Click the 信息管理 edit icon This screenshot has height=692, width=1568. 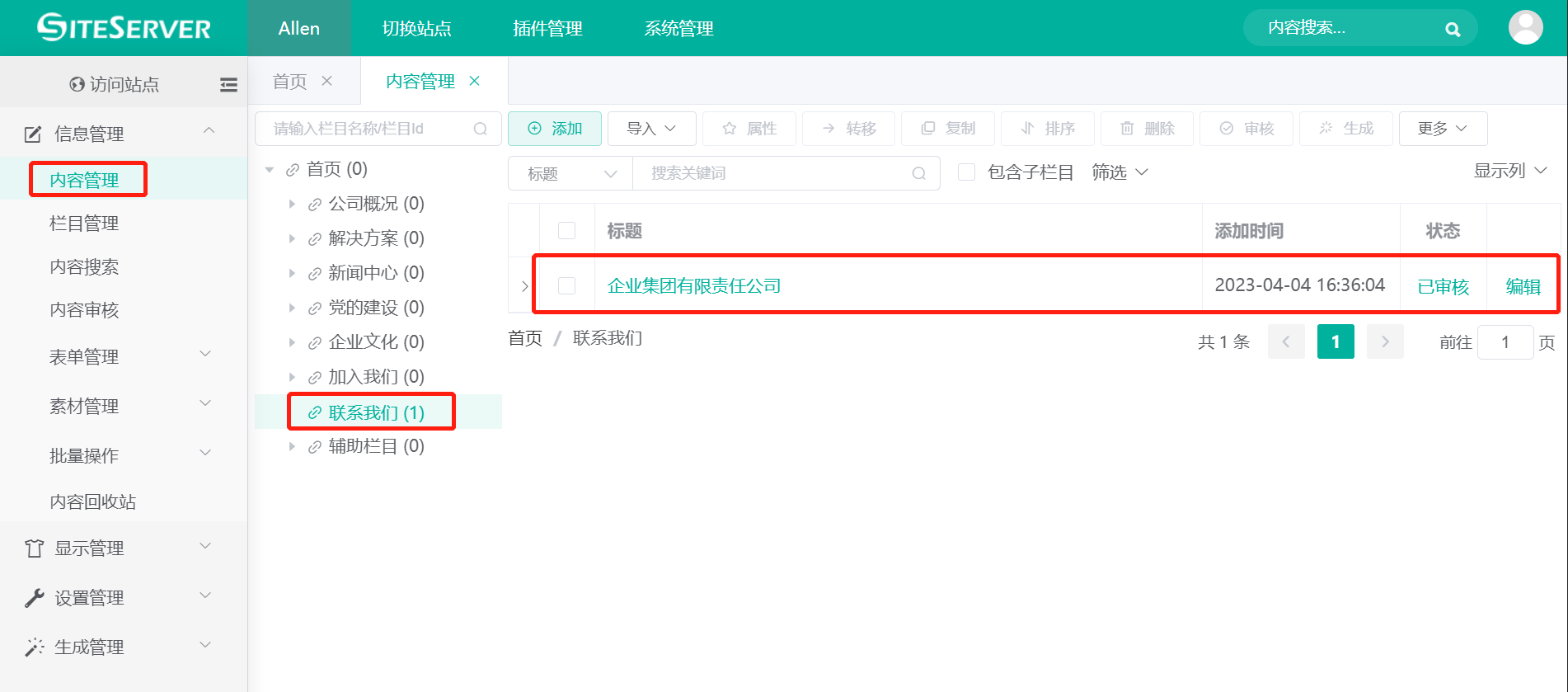(x=33, y=134)
